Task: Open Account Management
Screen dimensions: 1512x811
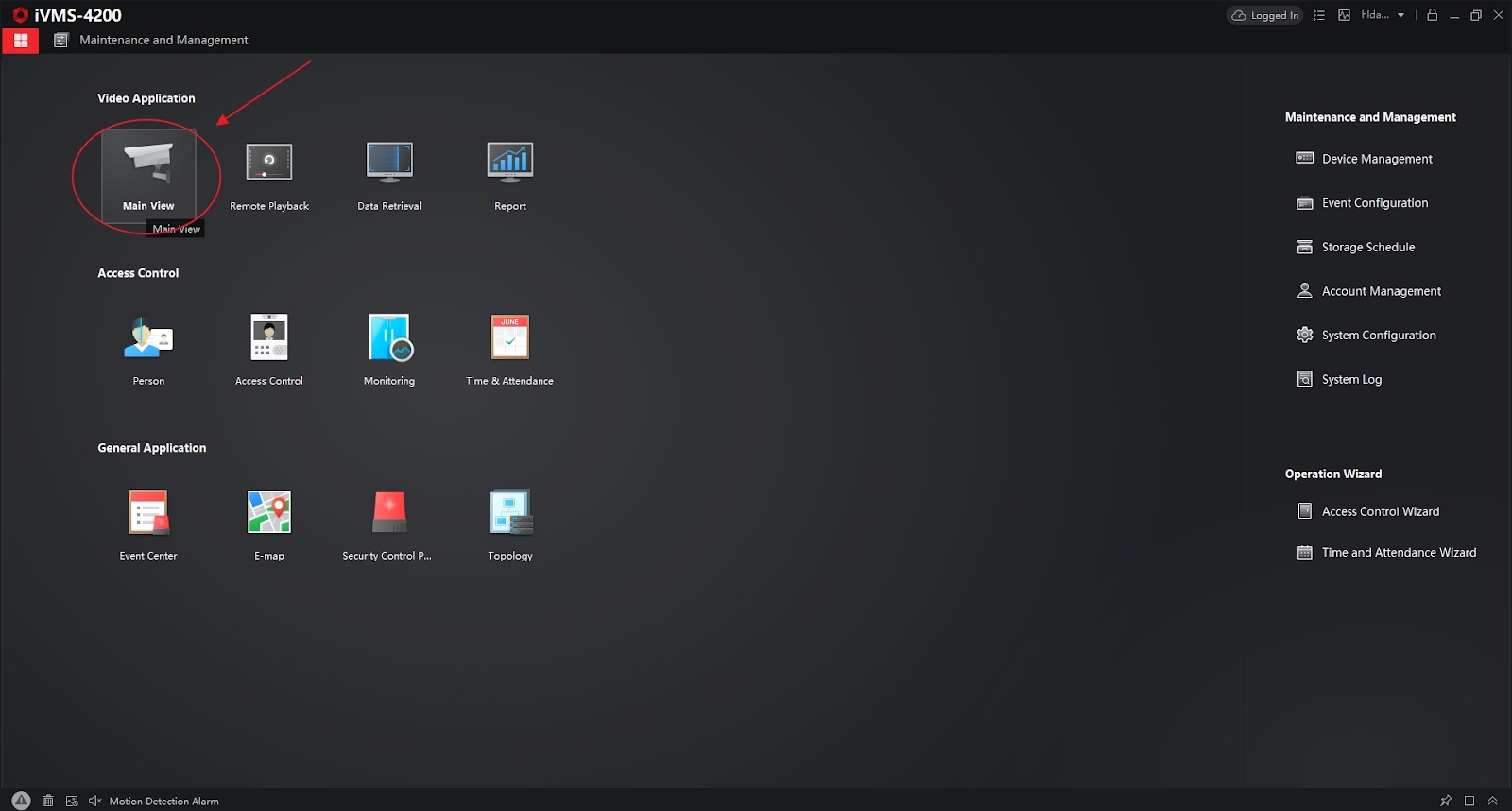Action: pyautogui.click(x=1369, y=291)
